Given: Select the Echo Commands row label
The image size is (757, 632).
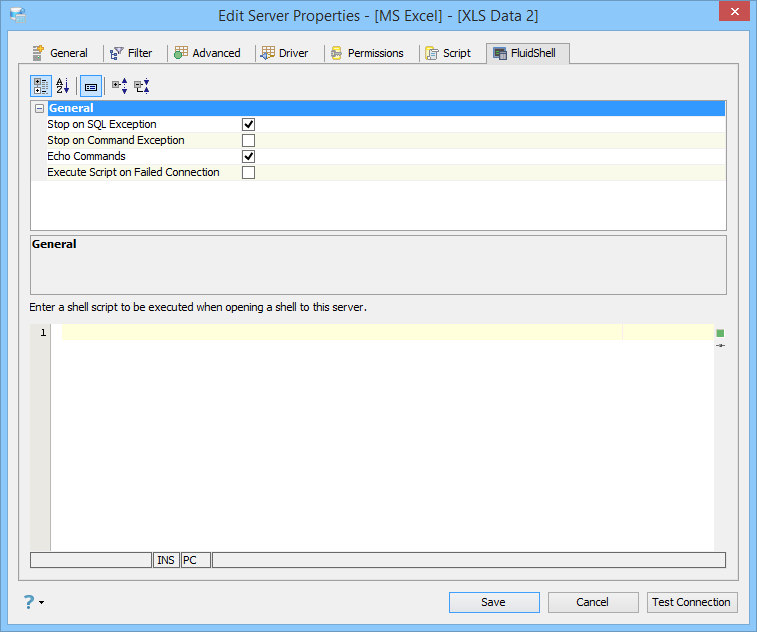Looking at the screenshot, I should pos(86,156).
